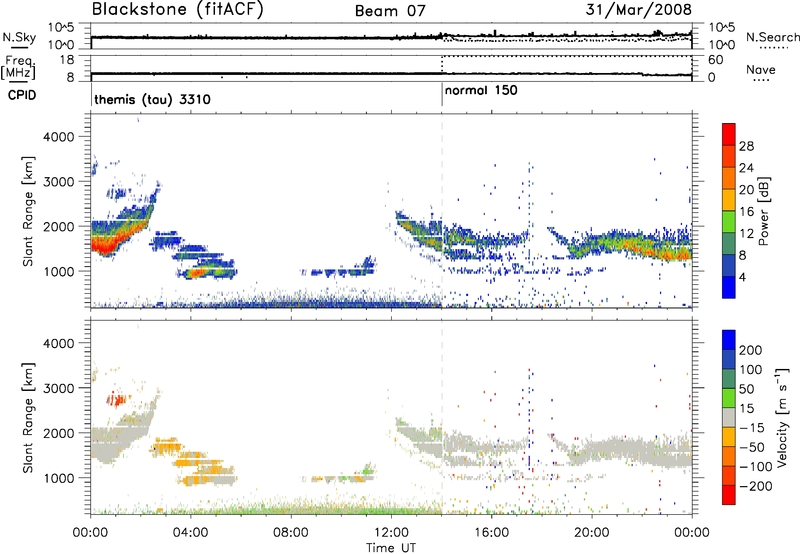Select the '12' label on power colorbar

pos(746,234)
